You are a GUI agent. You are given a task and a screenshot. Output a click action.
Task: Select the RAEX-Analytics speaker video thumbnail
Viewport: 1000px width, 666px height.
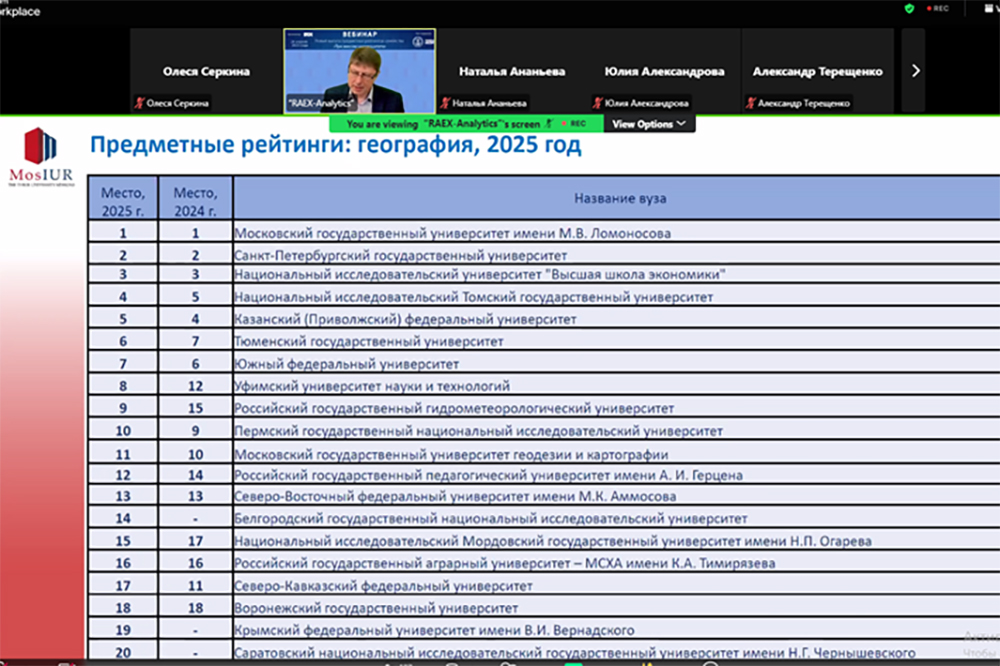tap(360, 71)
